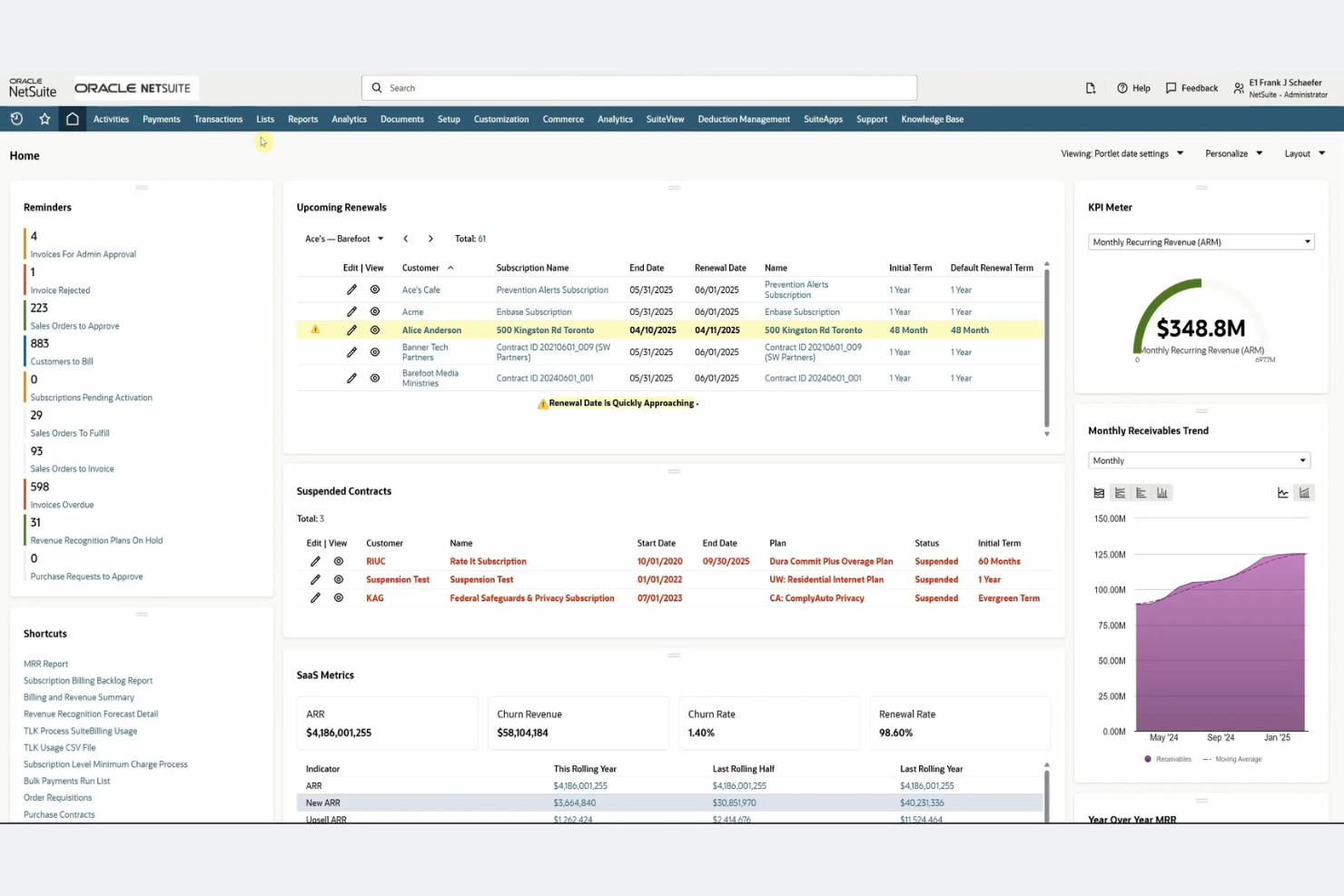The height and width of the screenshot is (896, 1344).
Task: Toggle the view eye icon for RIUC contract
Action: point(338,561)
